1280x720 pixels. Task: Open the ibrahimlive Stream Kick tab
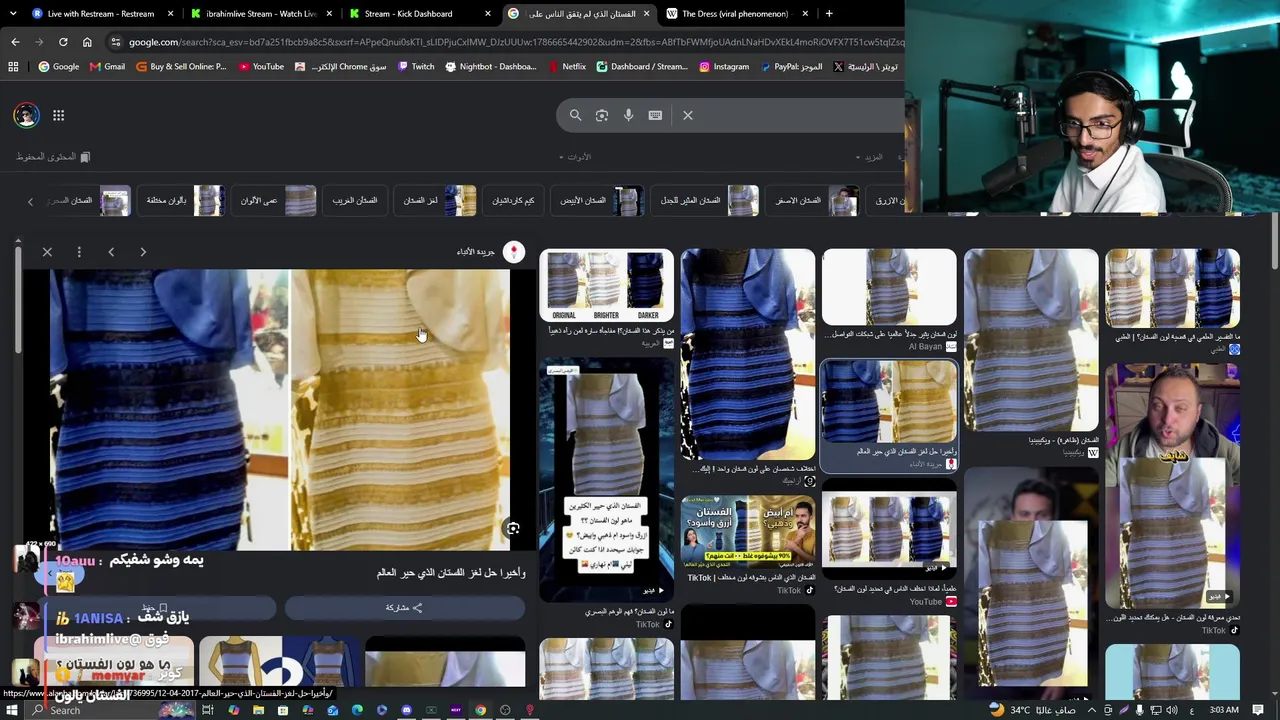pyautogui.click(x=260, y=14)
